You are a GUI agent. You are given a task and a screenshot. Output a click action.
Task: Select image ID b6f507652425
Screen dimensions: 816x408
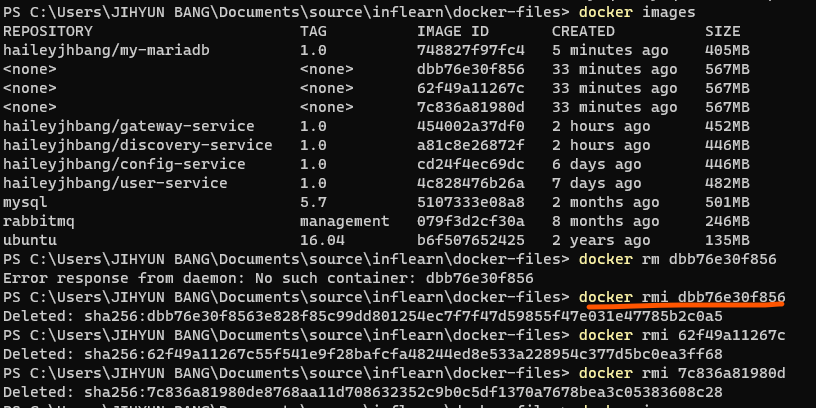coord(470,240)
